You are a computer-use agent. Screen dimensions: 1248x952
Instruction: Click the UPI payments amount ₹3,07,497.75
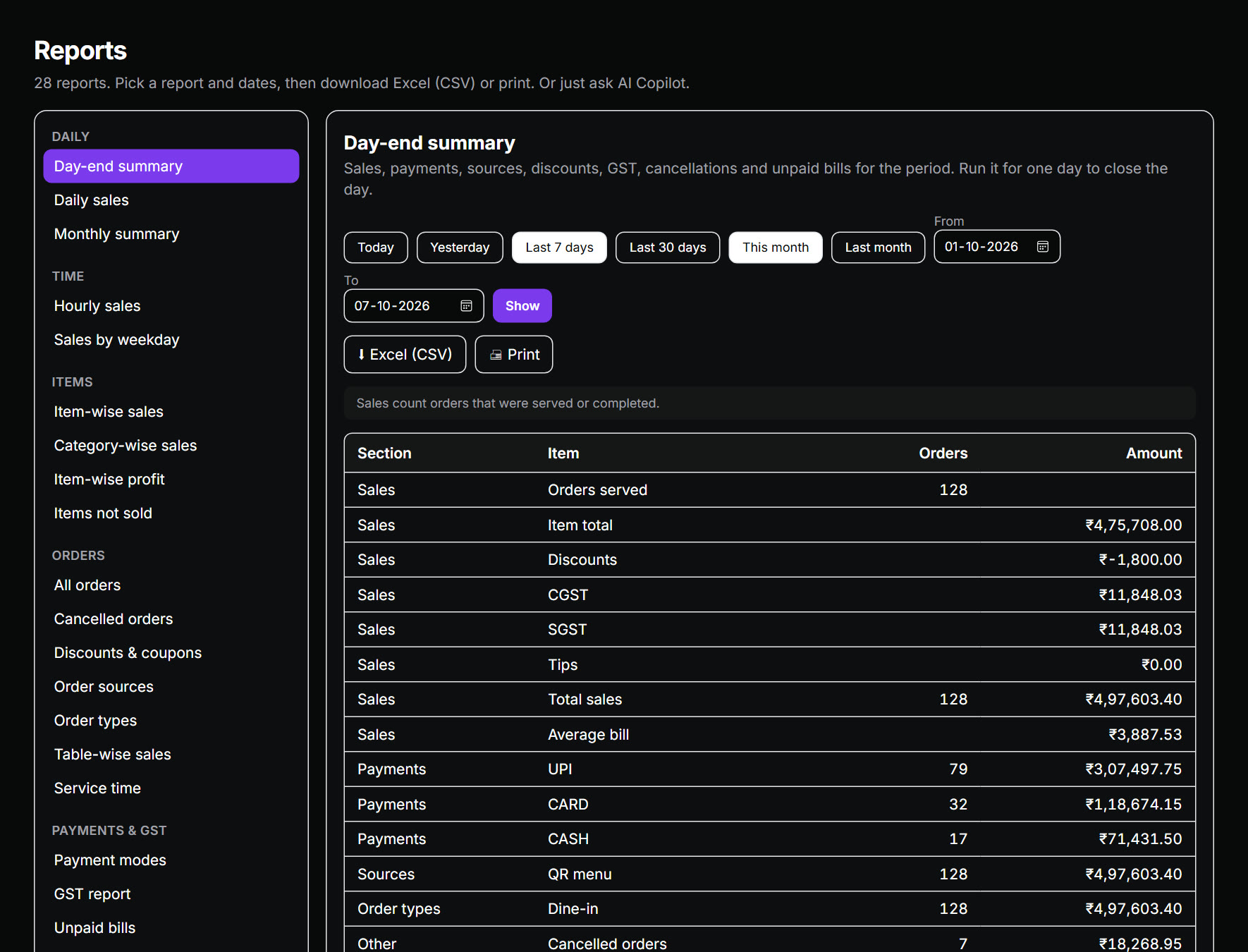pyautogui.click(x=1134, y=769)
